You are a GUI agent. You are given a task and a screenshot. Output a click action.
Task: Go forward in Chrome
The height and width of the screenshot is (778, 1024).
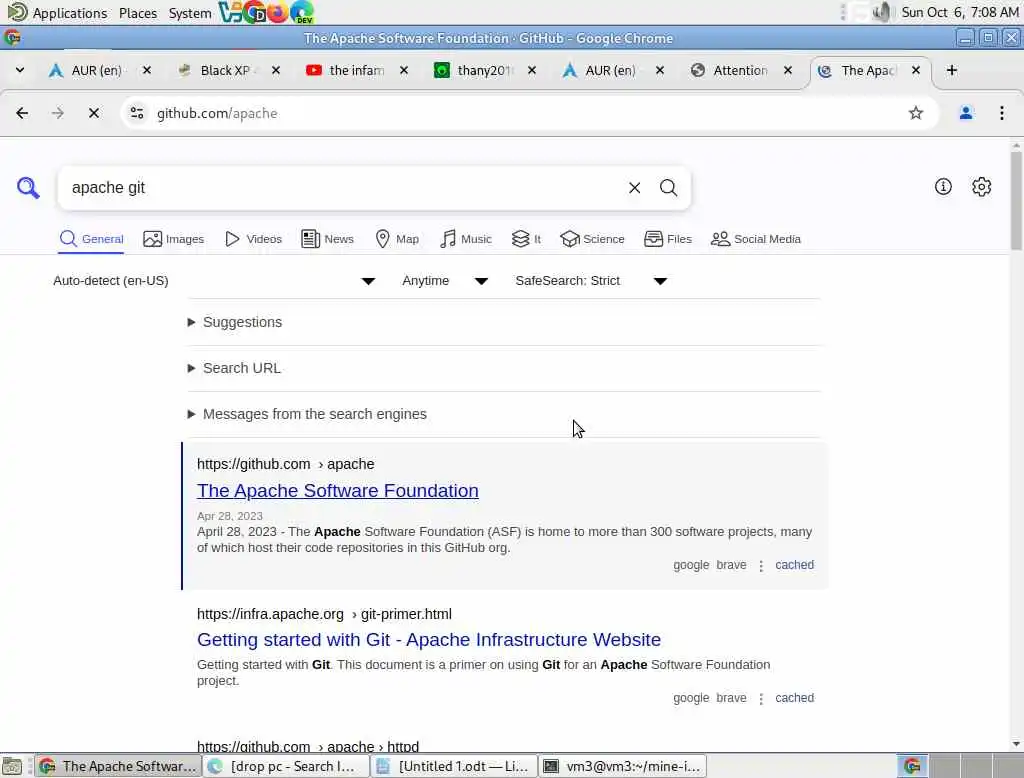57,113
